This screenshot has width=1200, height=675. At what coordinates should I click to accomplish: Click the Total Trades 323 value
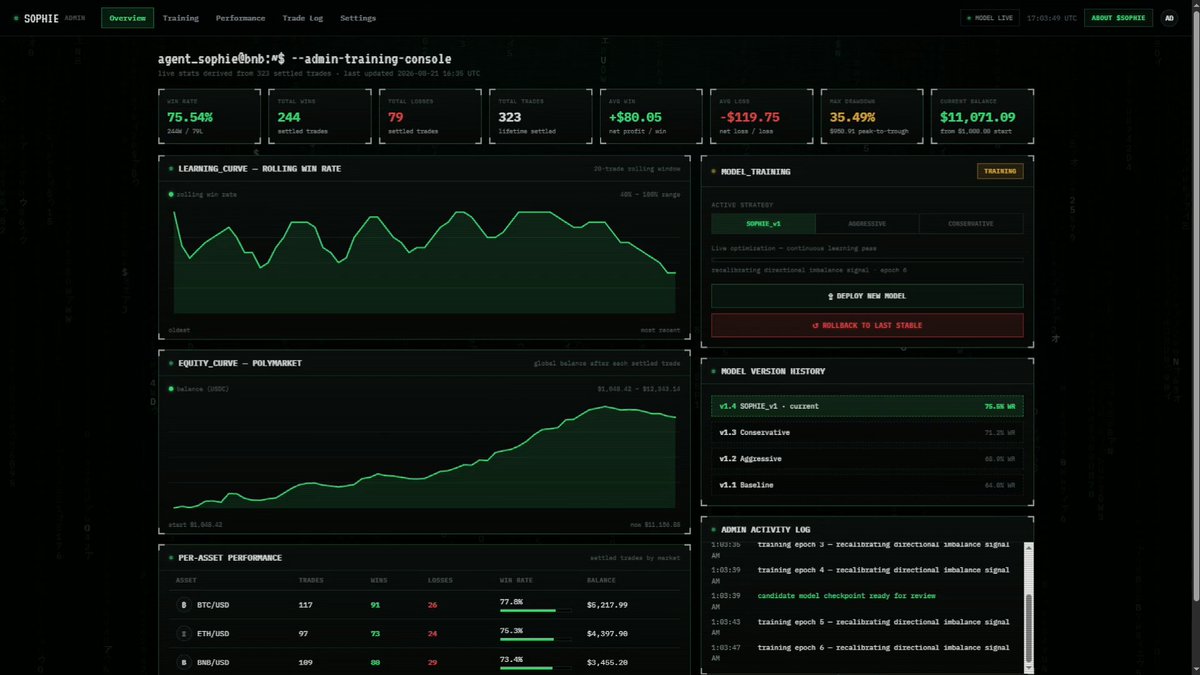click(x=510, y=117)
